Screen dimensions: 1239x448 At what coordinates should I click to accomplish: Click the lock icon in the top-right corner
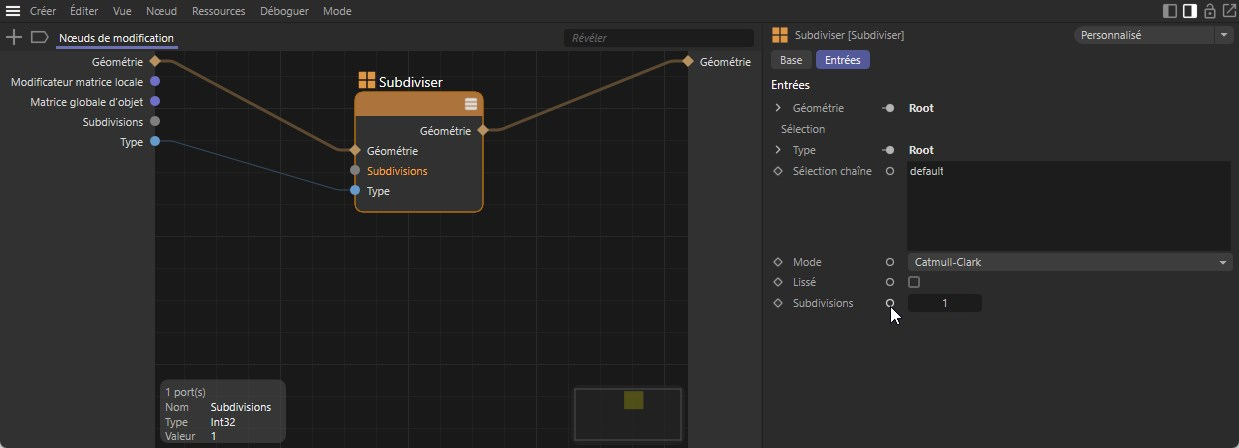[x=1209, y=11]
